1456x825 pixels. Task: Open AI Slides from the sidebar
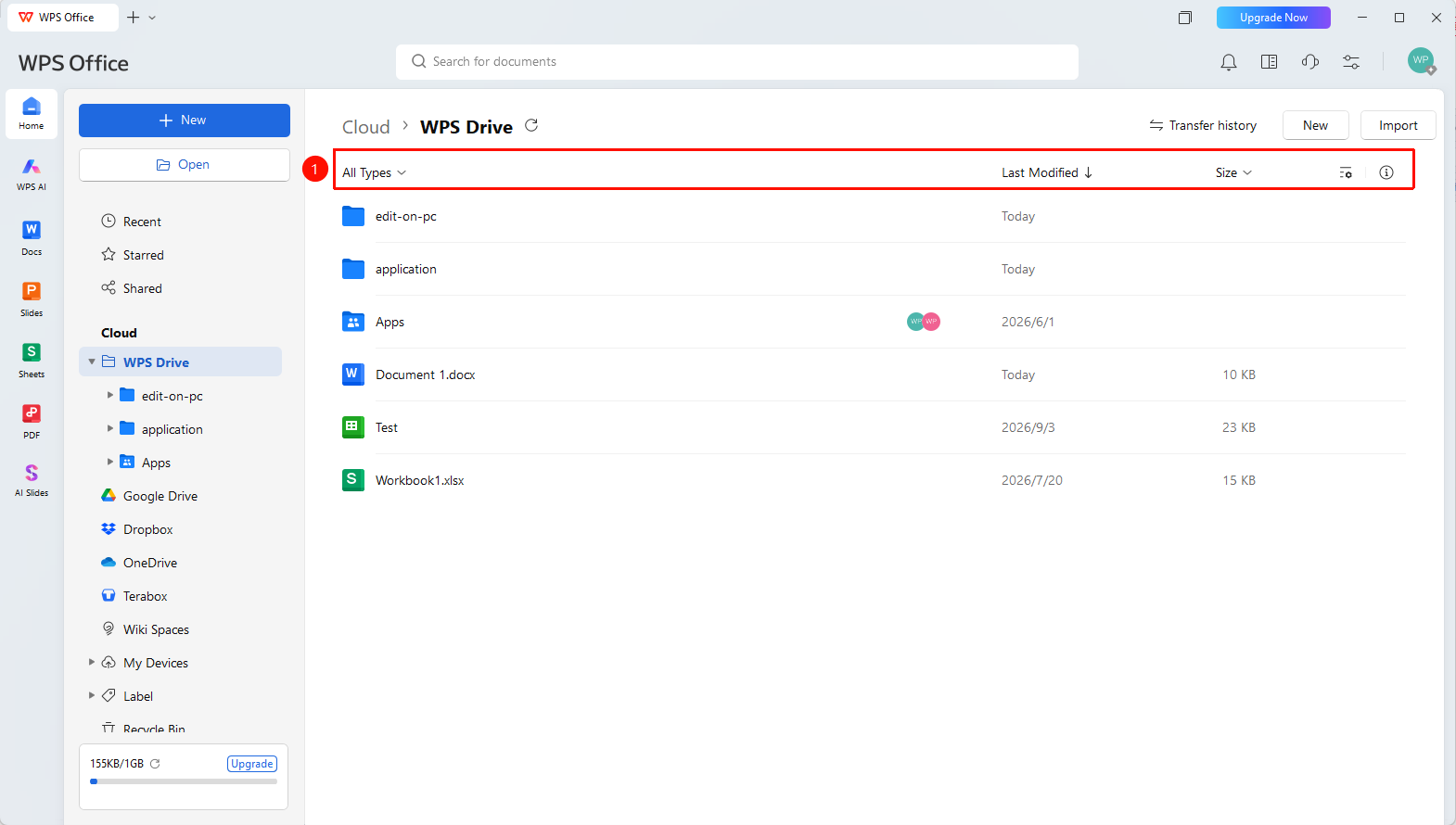point(32,480)
